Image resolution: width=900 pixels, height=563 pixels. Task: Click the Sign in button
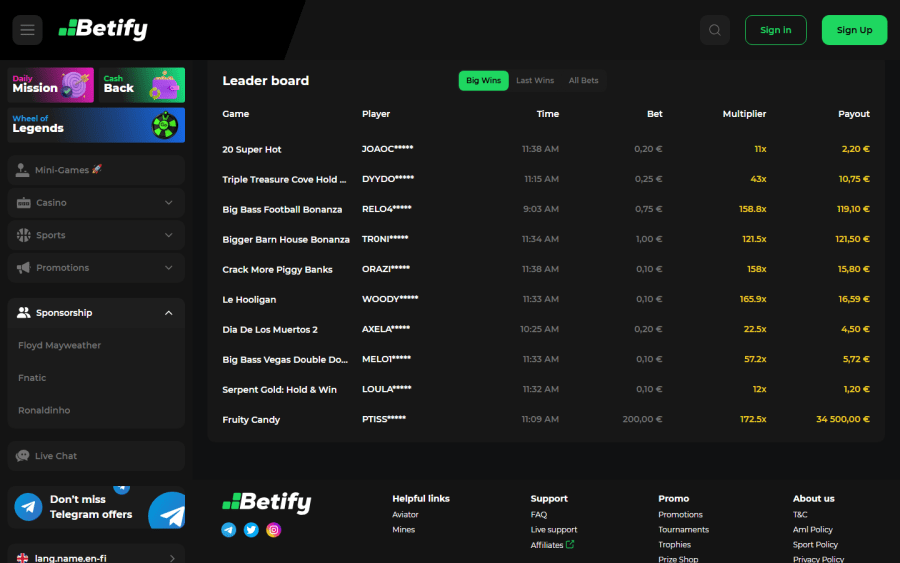point(775,30)
